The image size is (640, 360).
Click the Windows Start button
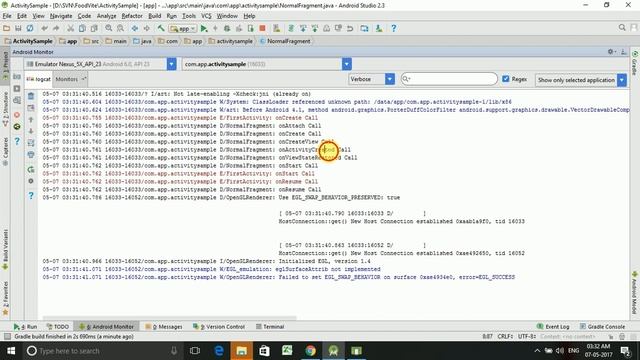coord(11,351)
